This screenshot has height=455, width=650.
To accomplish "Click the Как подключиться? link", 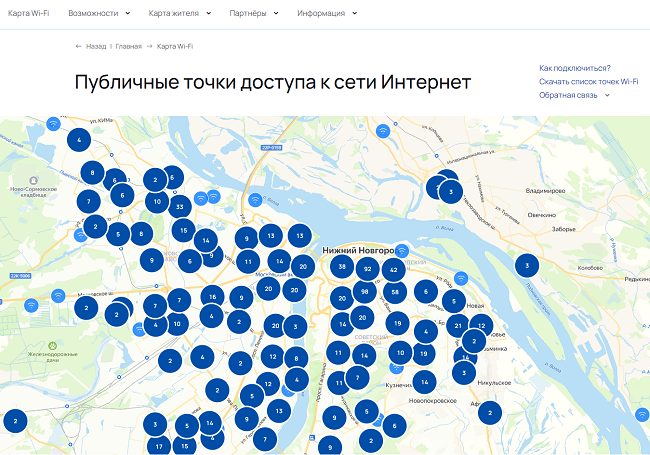I will coord(574,67).
